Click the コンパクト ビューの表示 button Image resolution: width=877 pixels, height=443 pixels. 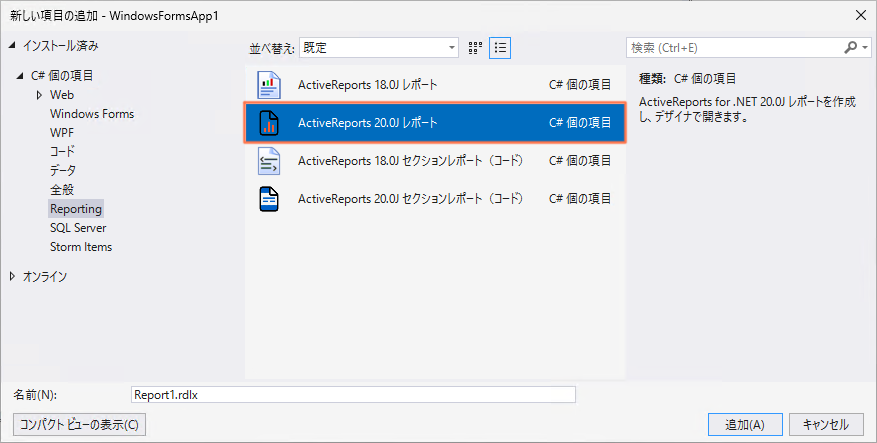[x=79, y=425]
